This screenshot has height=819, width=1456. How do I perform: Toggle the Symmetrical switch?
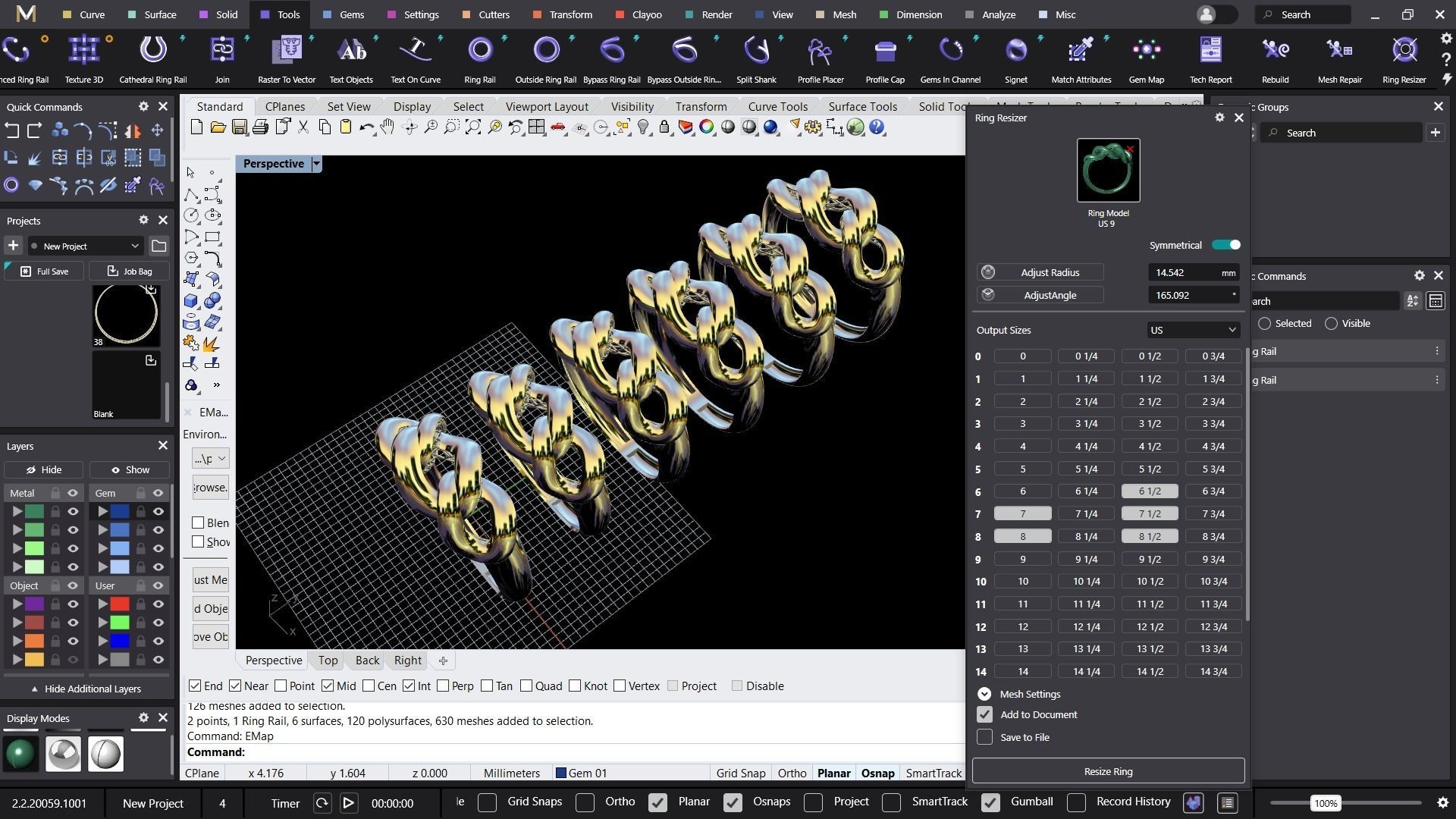(1225, 245)
